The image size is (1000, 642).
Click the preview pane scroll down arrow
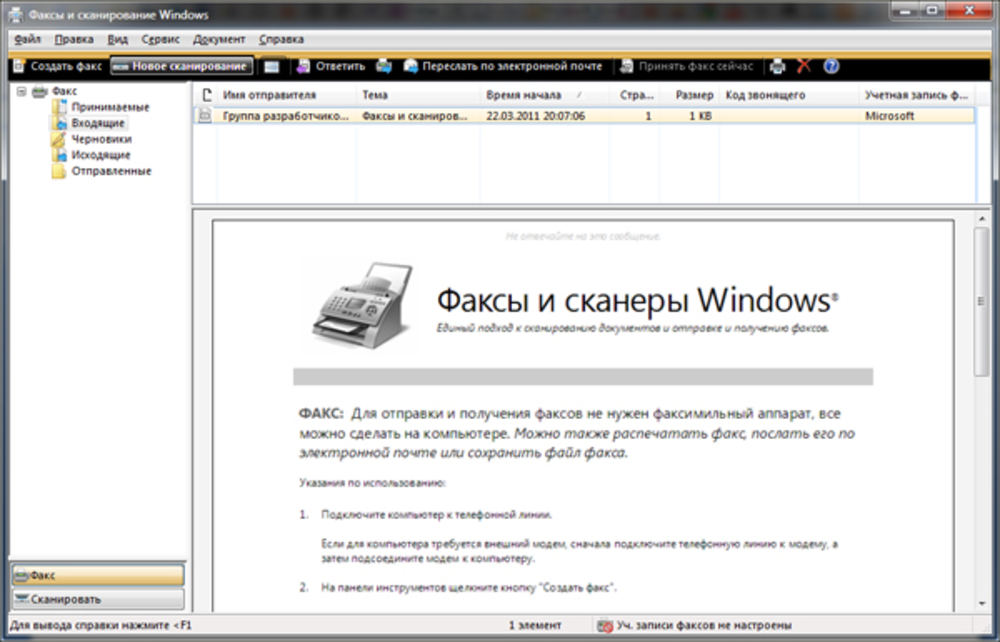click(982, 604)
